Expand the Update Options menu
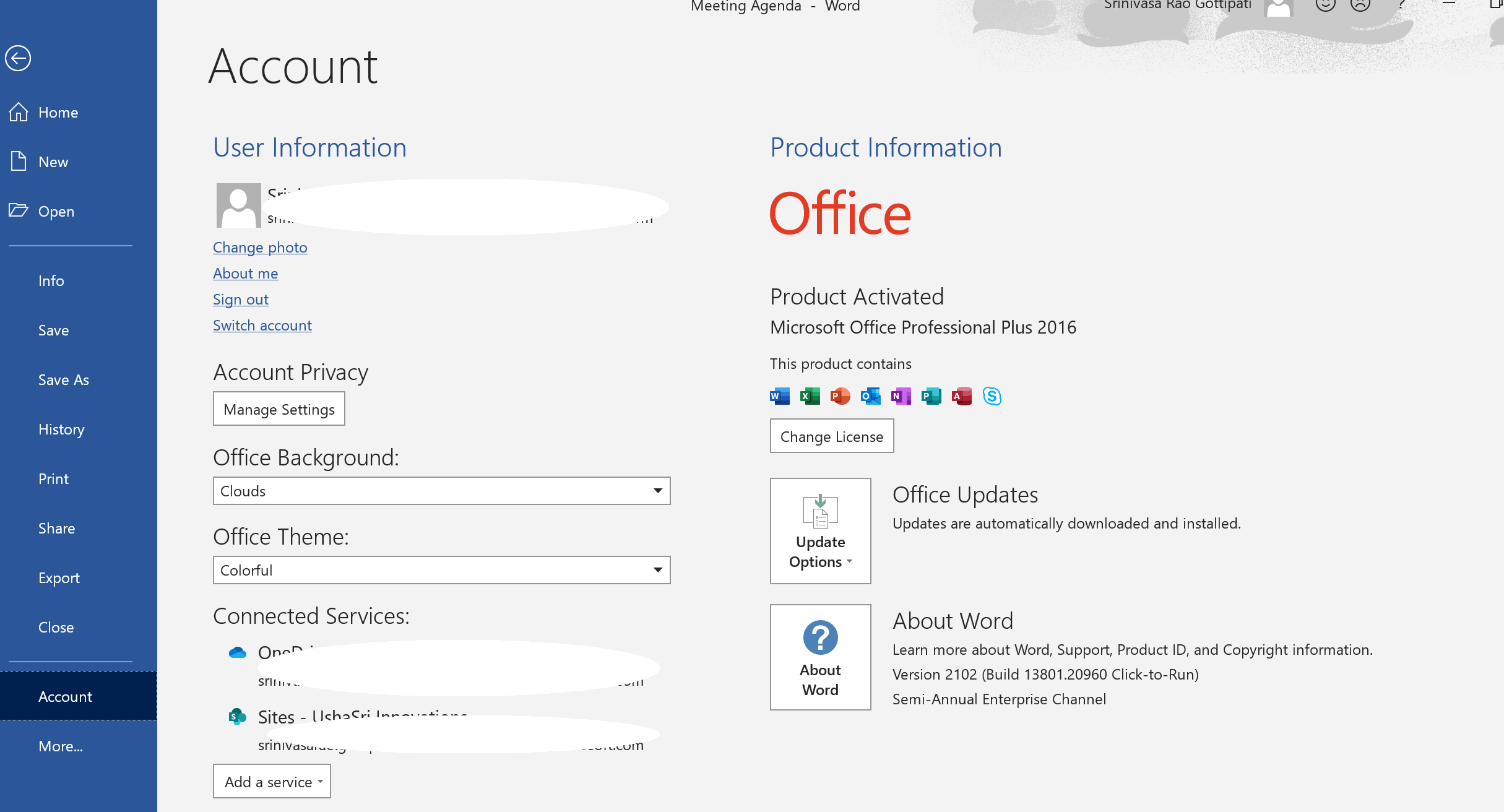The width and height of the screenshot is (1504, 812). [x=820, y=551]
